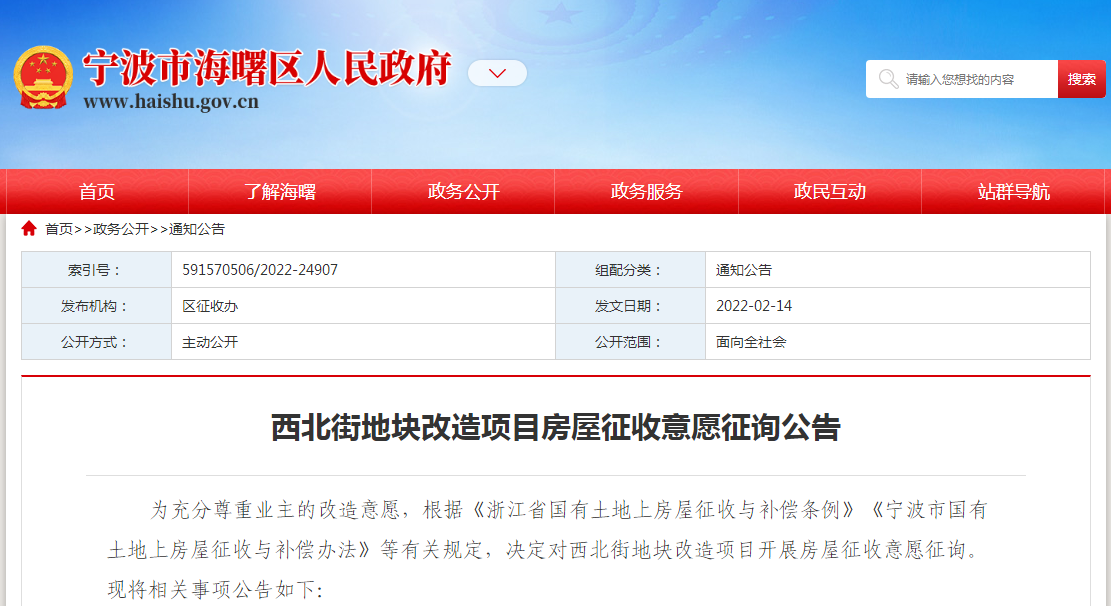
Task: Open the 首页 navigation menu item
Action: pos(97,192)
